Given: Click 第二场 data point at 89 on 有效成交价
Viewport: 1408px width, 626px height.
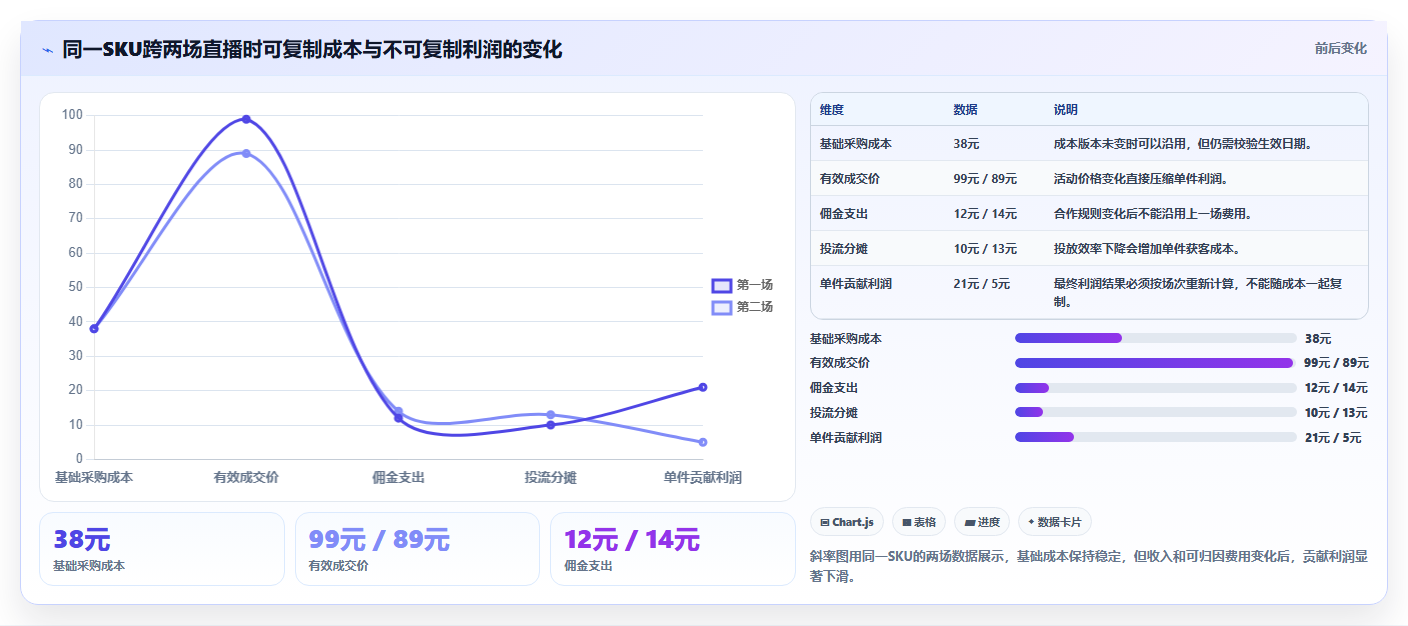Looking at the screenshot, I should point(246,153).
